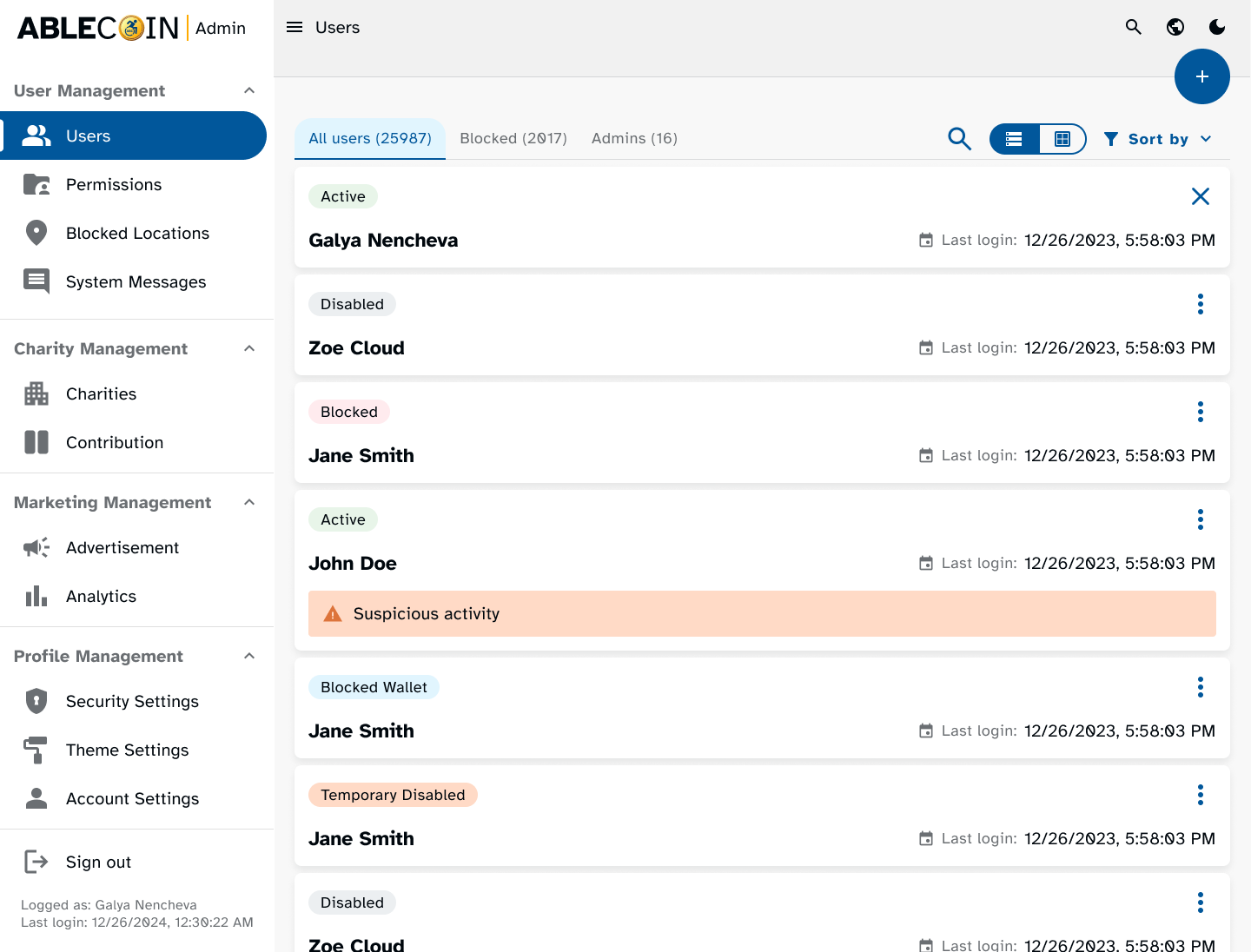Click the blue plus add user button
Viewport: 1251px width, 952px height.
1201,76
